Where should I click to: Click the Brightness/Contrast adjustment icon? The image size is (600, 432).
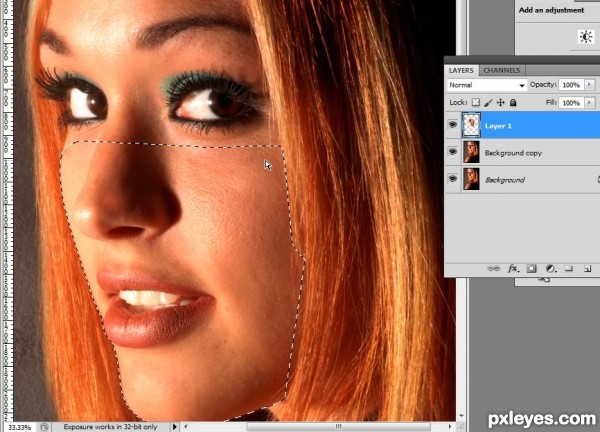586,37
